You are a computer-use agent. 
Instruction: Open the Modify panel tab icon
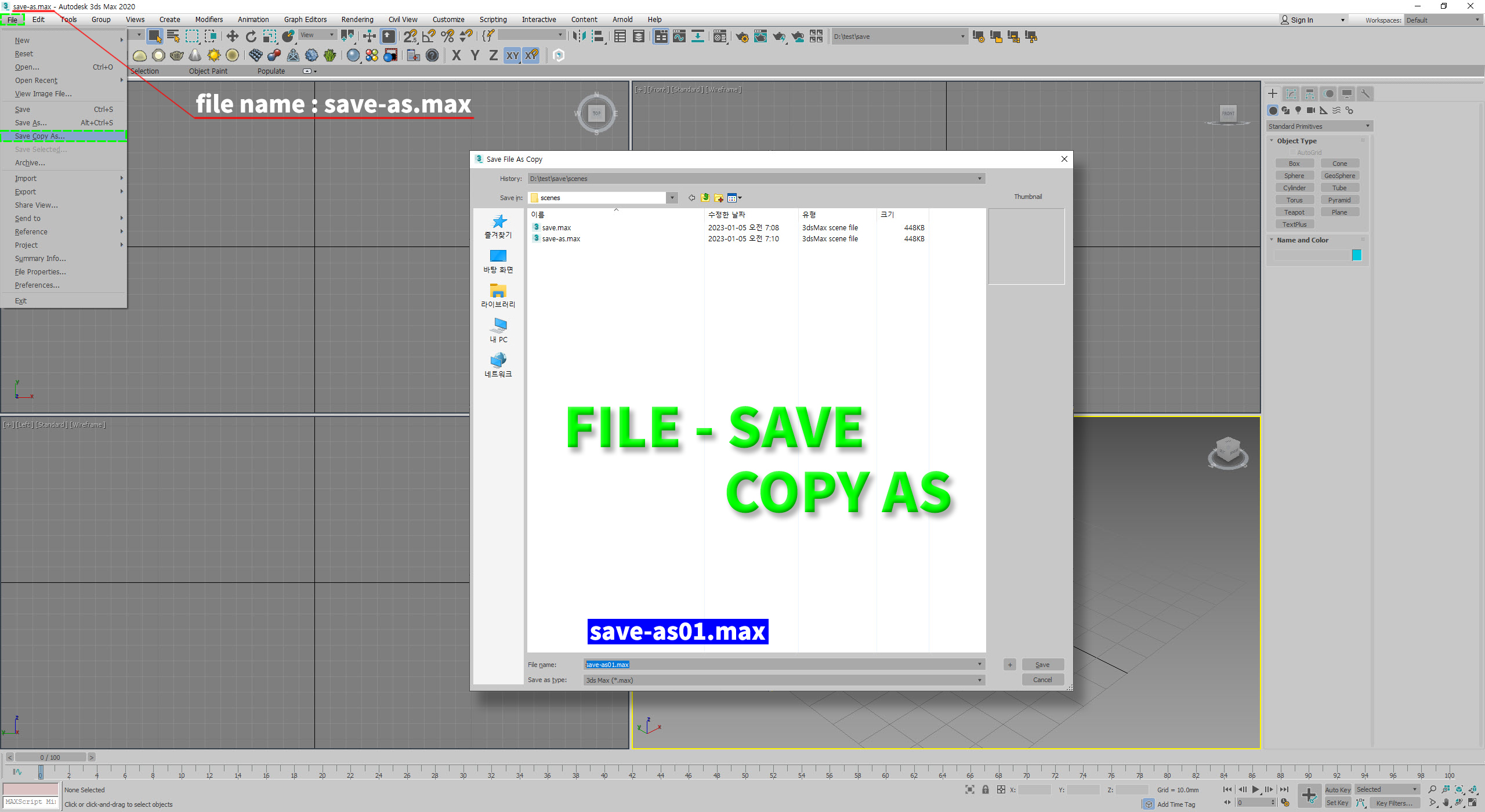point(1291,93)
